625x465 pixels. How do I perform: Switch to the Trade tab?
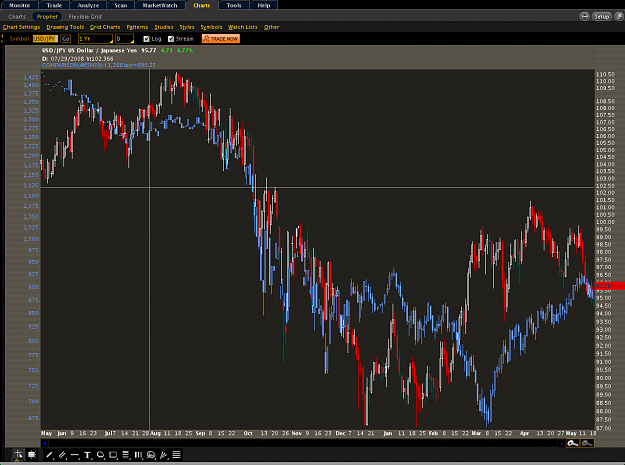54,5
